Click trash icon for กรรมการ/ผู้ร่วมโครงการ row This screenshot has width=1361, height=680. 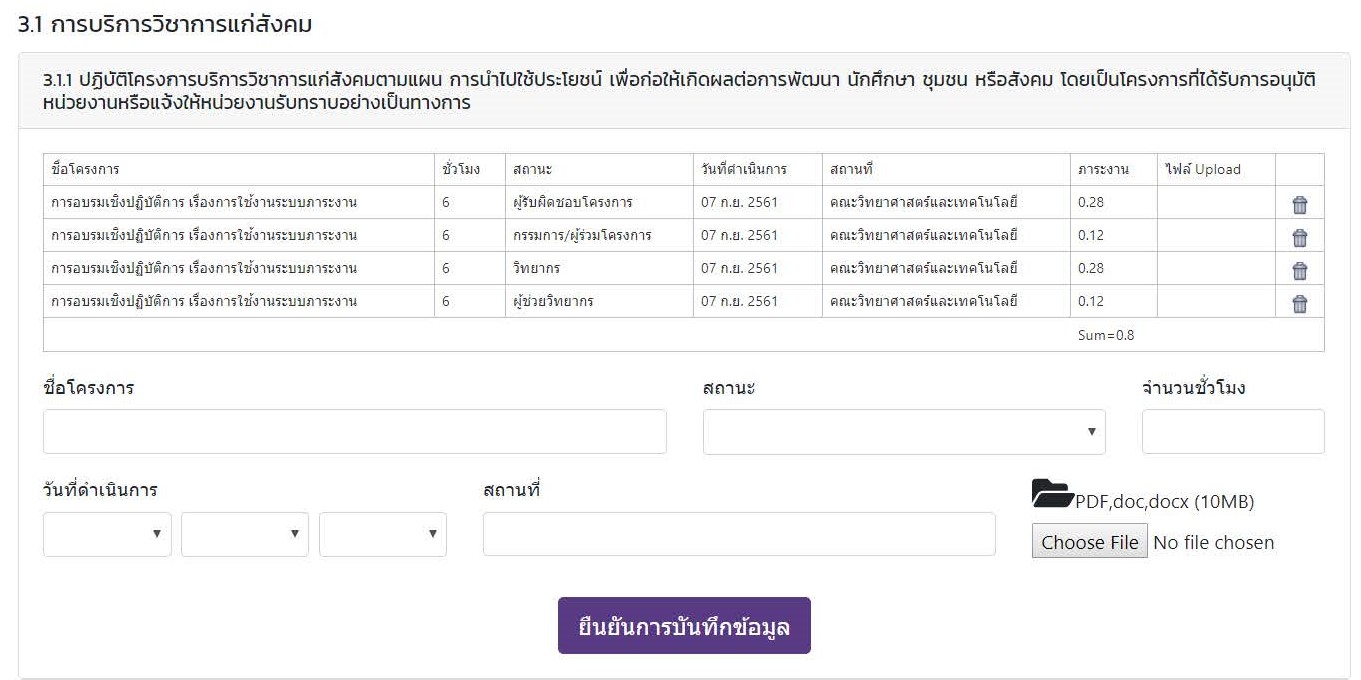pos(1299,238)
